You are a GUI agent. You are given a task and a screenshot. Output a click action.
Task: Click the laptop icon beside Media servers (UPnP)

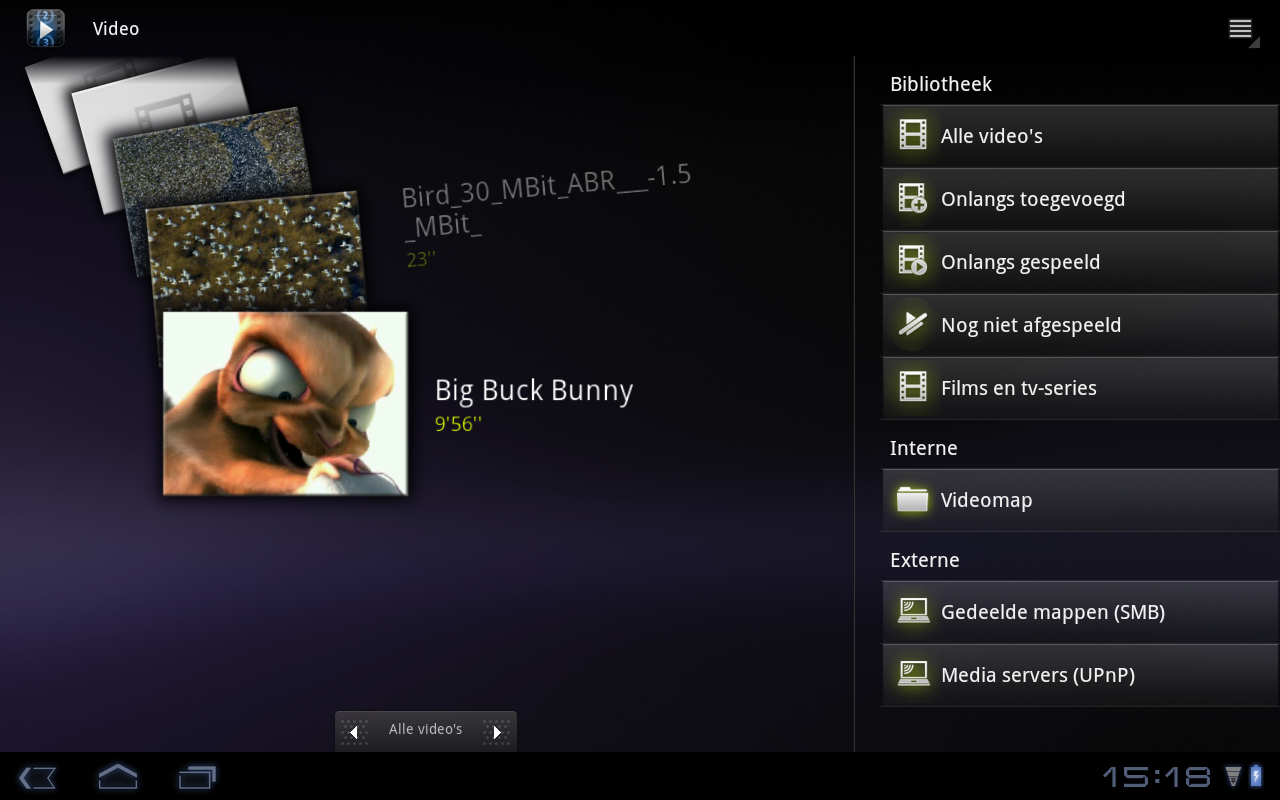pos(913,674)
